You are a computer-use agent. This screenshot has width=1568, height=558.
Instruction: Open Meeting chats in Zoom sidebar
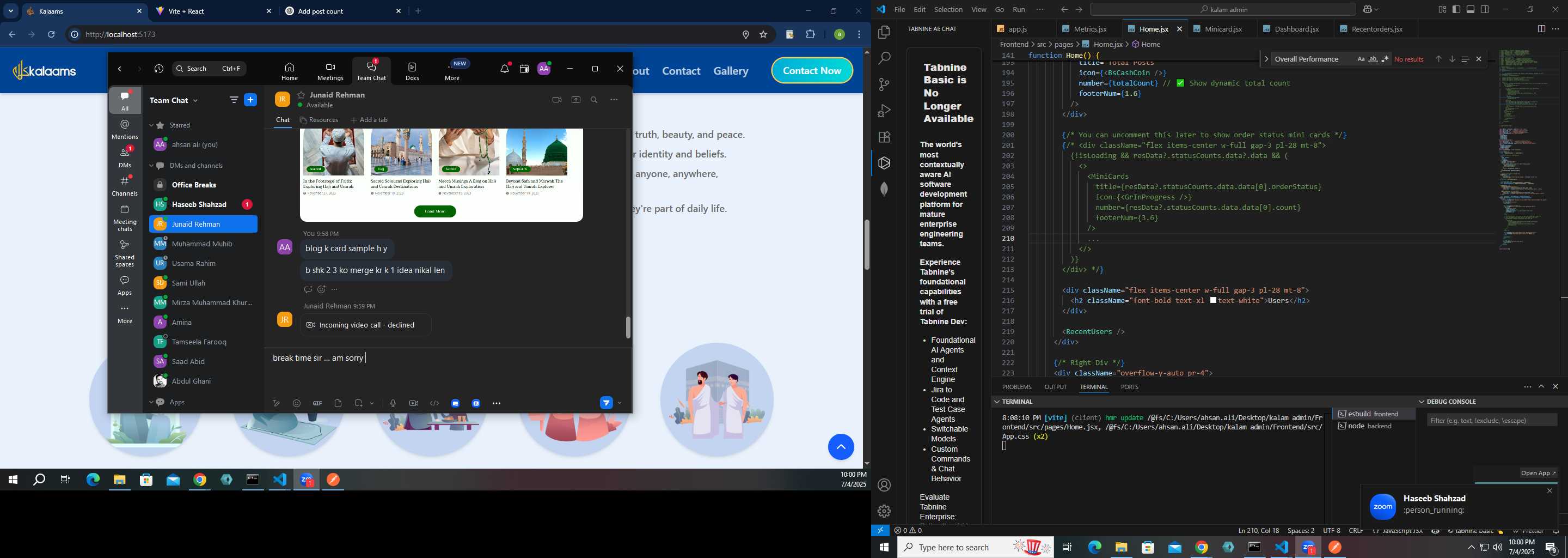coord(125,218)
